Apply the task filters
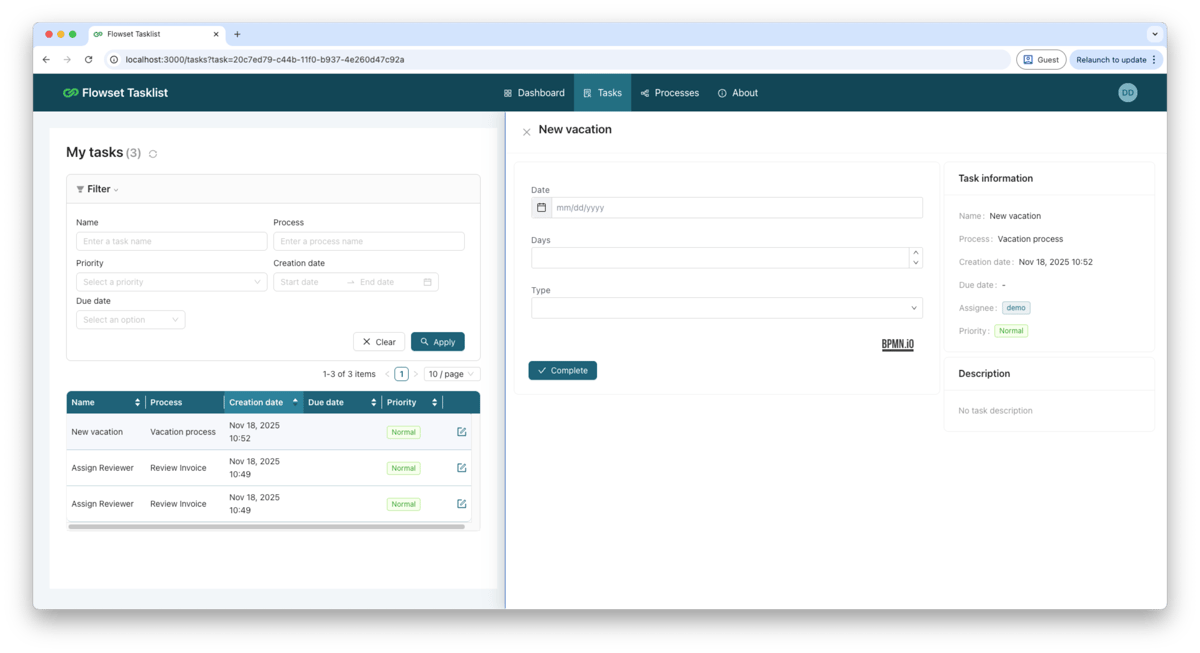The width and height of the screenshot is (1200, 653). point(438,342)
